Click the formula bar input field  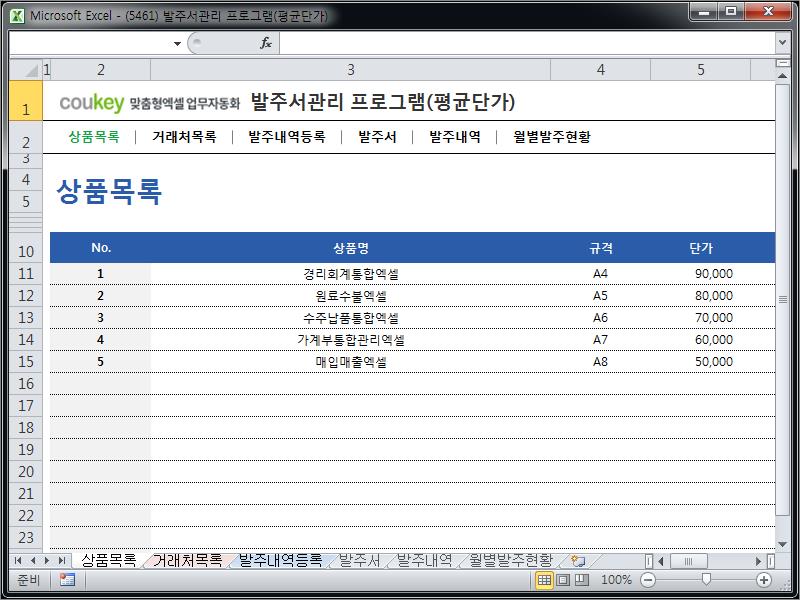pyautogui.click(x=527, y=43)
